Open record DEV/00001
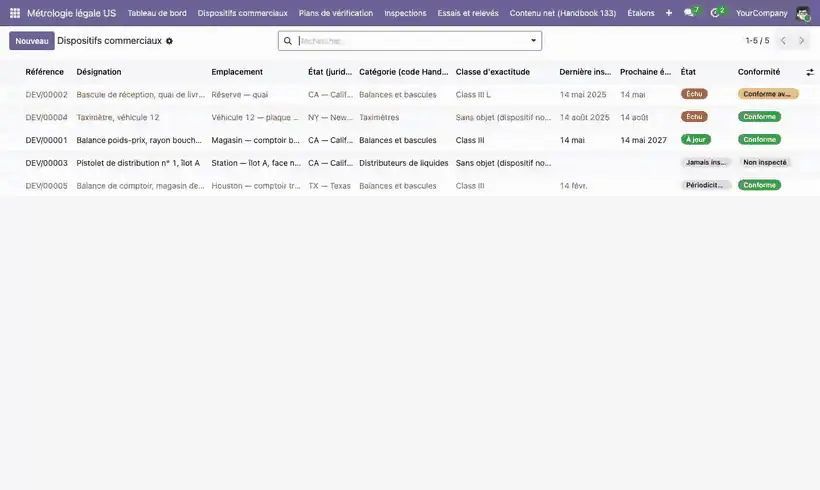Image resolution: width=820 pixels, height=490 pixels. click(x=47, y=140)
